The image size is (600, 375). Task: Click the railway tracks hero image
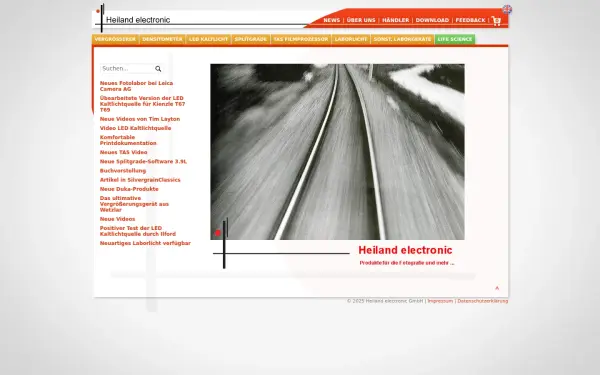(337, 152)
